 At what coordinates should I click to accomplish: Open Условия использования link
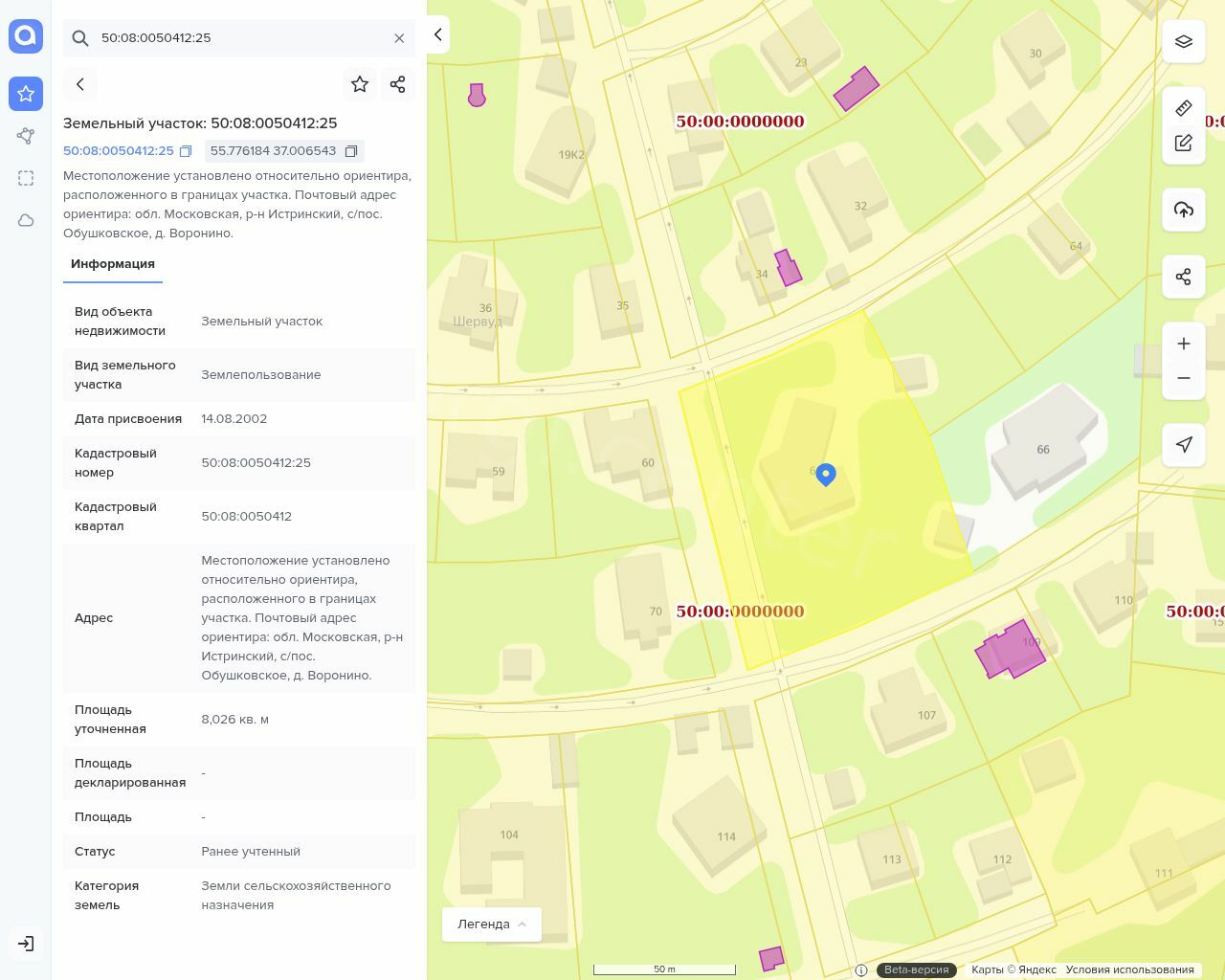(1129, 969)
